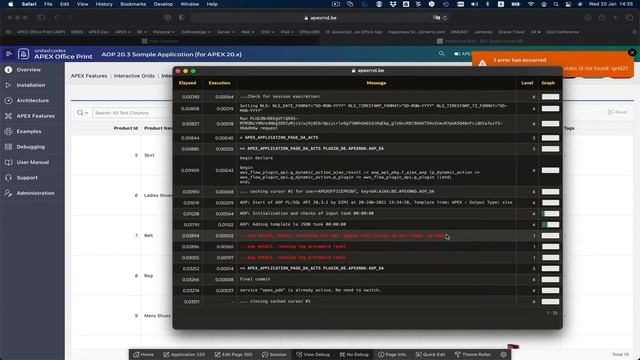The width and height of the screenshot is (640, 360).
Task: Select the 'Final commit' debug message
Action: [x=255, y=279]
